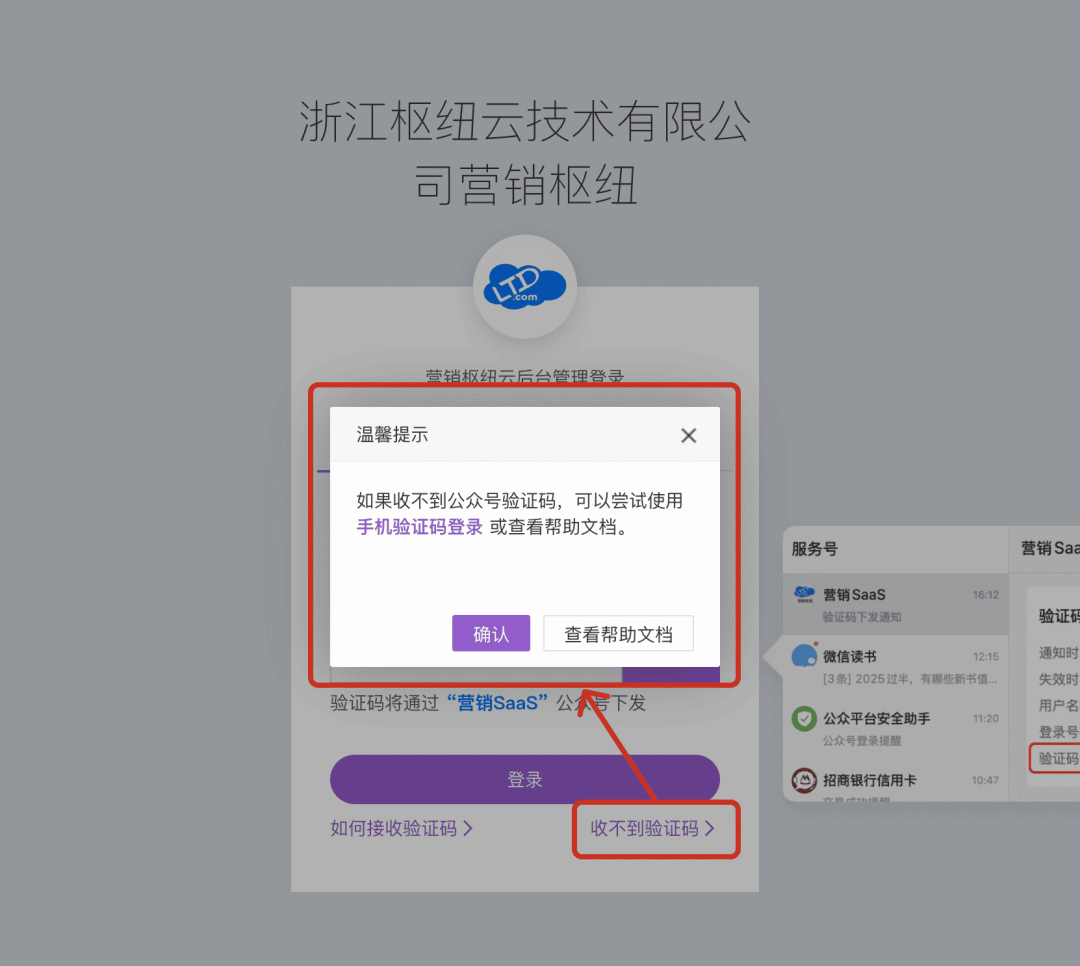The image size is (1080, 966).
Task: Click the chevron after 如何接收验证码
Action: (468, 828)
